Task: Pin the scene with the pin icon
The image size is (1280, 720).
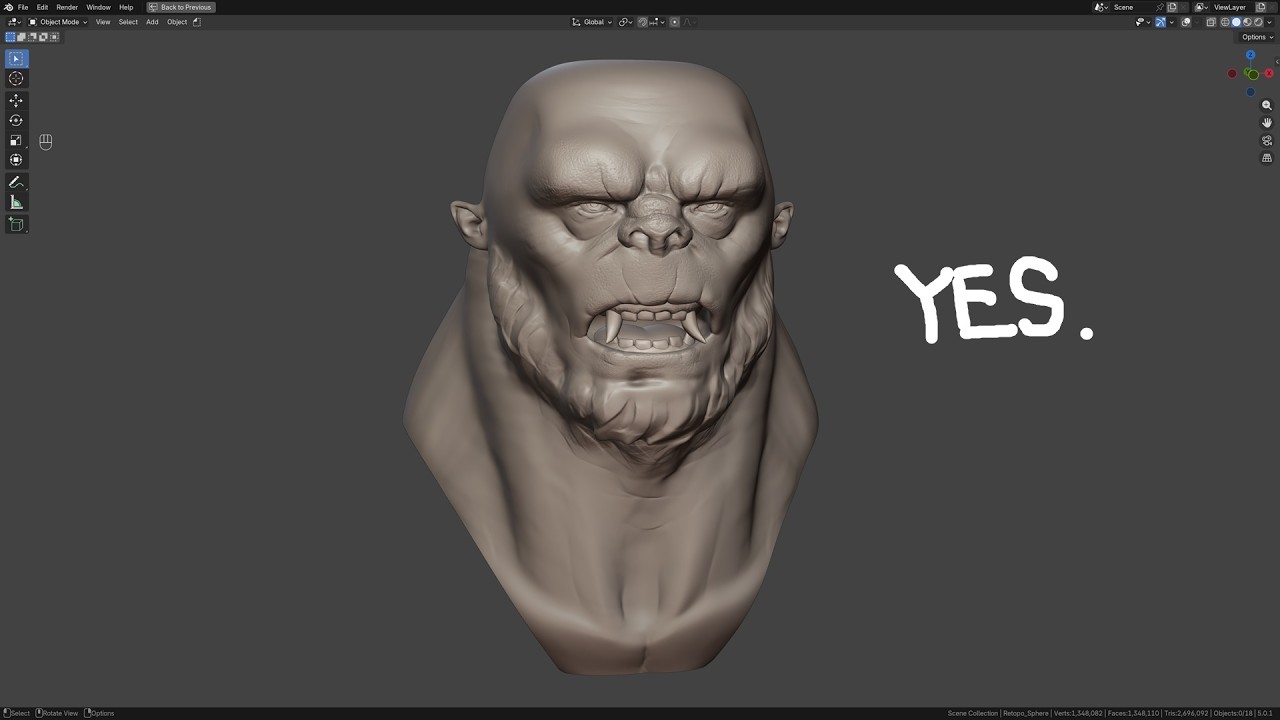Action: click(x=1160, y=7)
